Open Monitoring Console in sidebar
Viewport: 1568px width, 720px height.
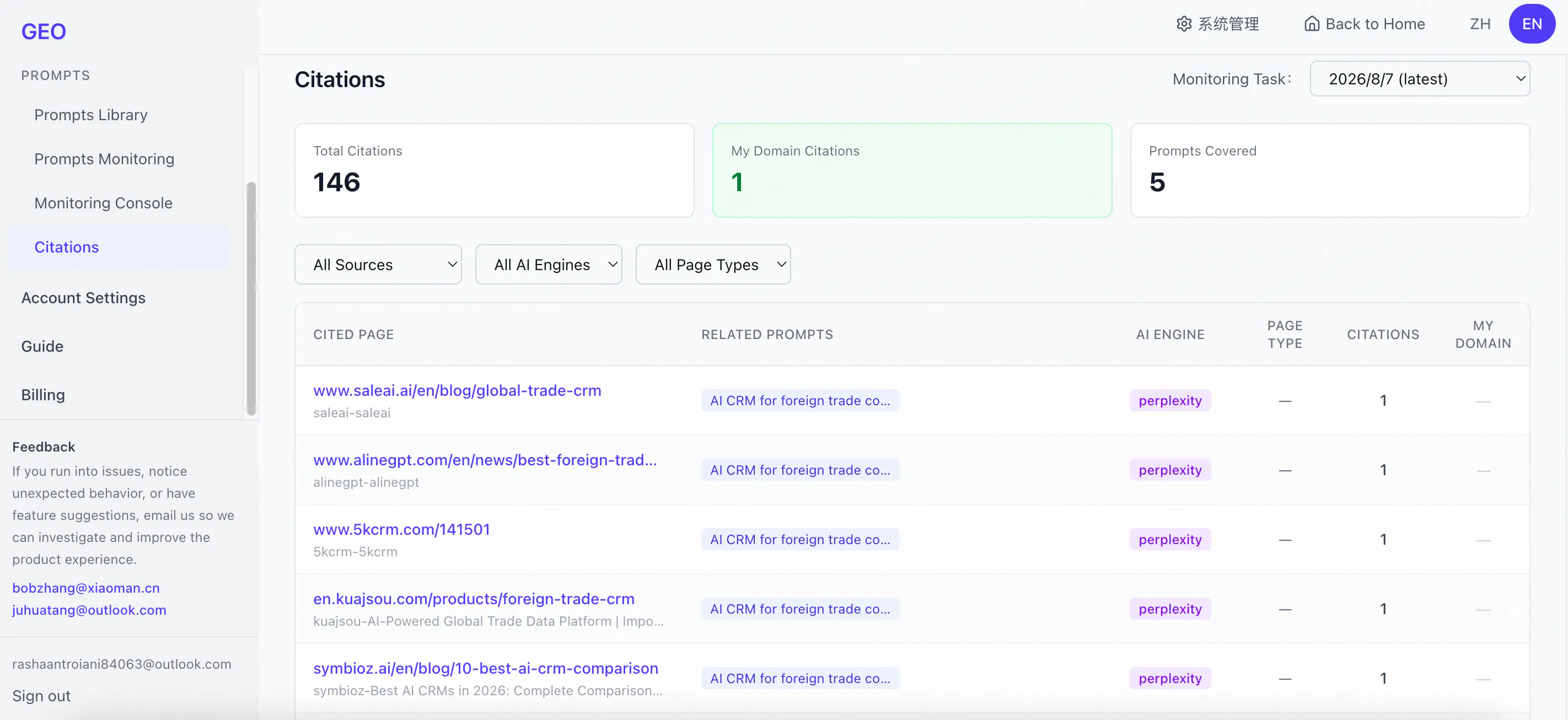coord(104,203)
